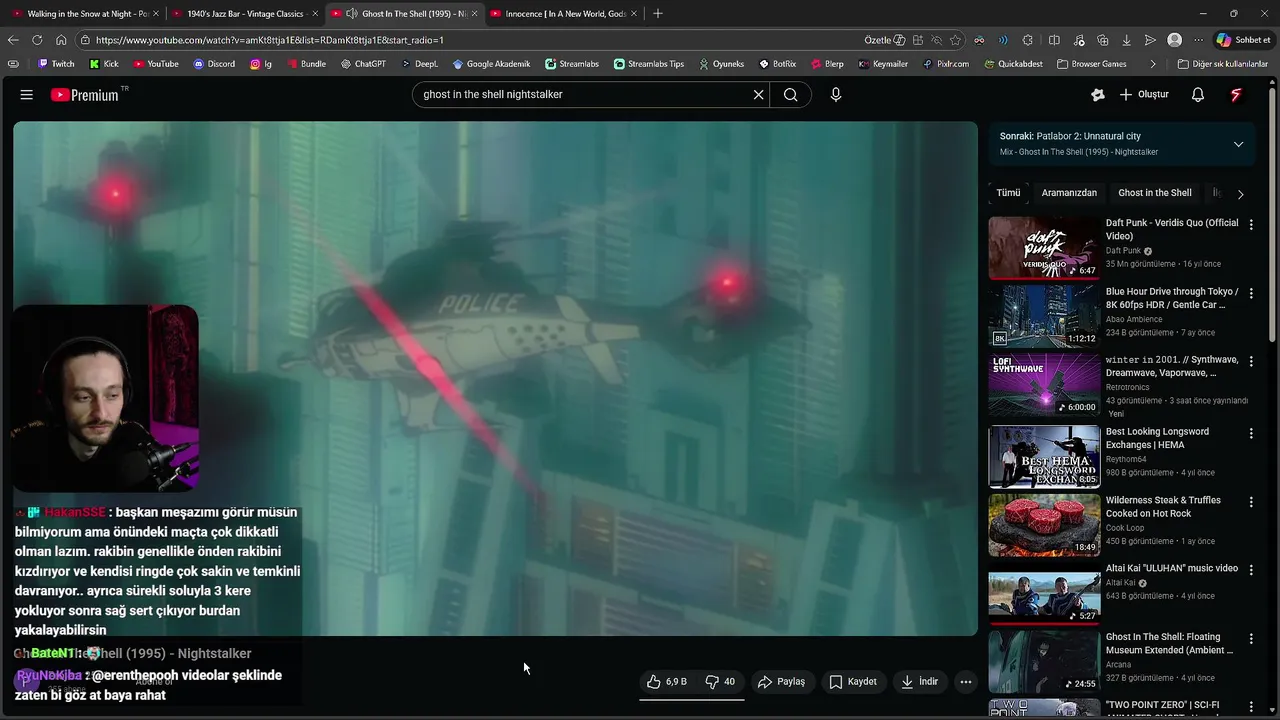
Task: Open options for Blue Hour Drive through Tokyo
Action: [1251, 294]
